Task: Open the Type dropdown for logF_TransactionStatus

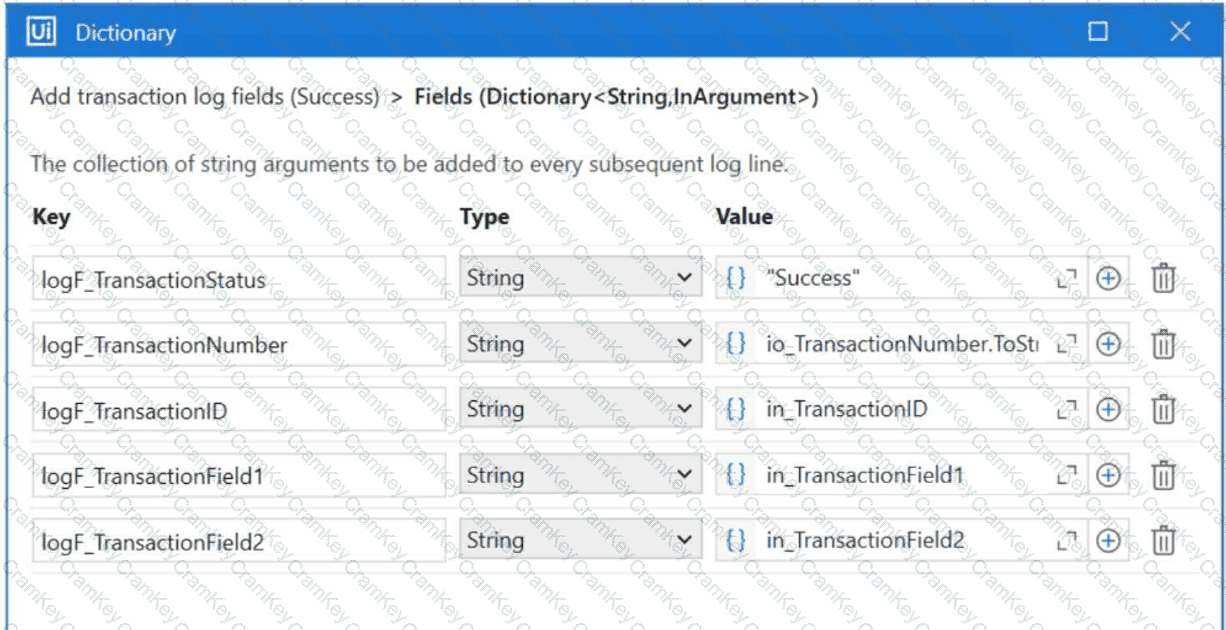Action: [581, 278]
